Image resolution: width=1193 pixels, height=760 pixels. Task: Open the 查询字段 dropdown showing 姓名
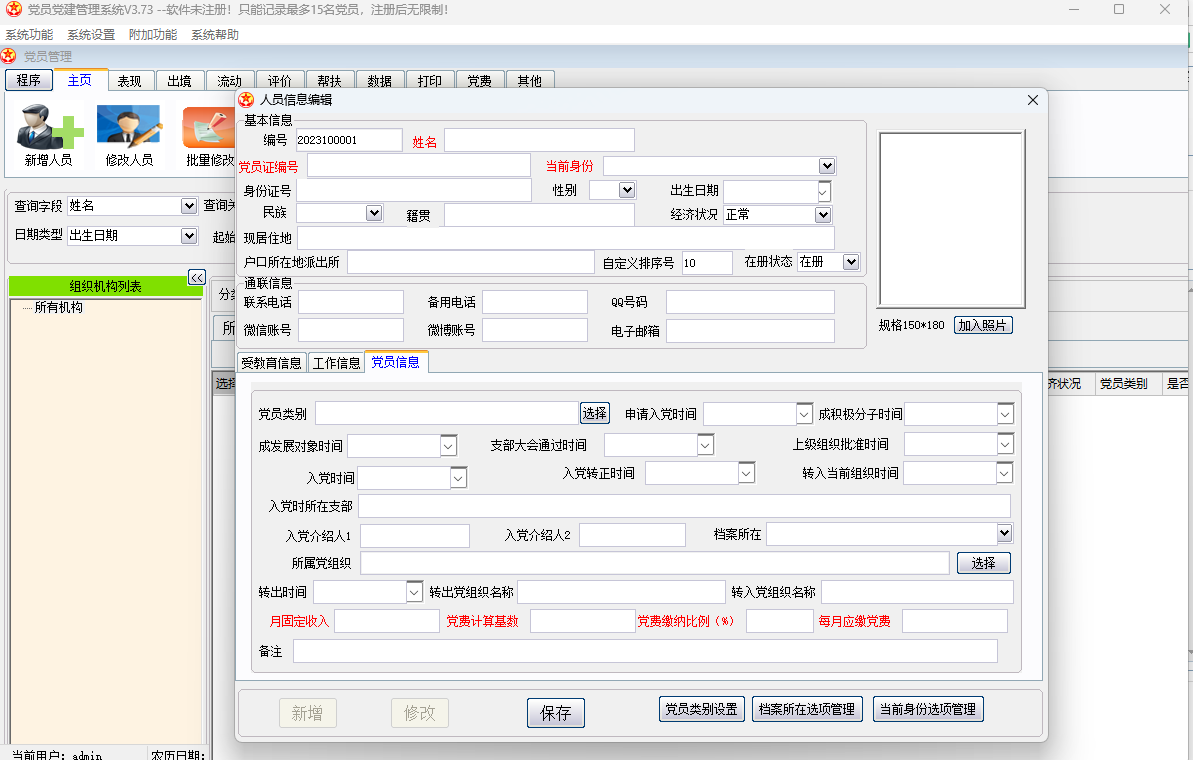tap(189, 206)
